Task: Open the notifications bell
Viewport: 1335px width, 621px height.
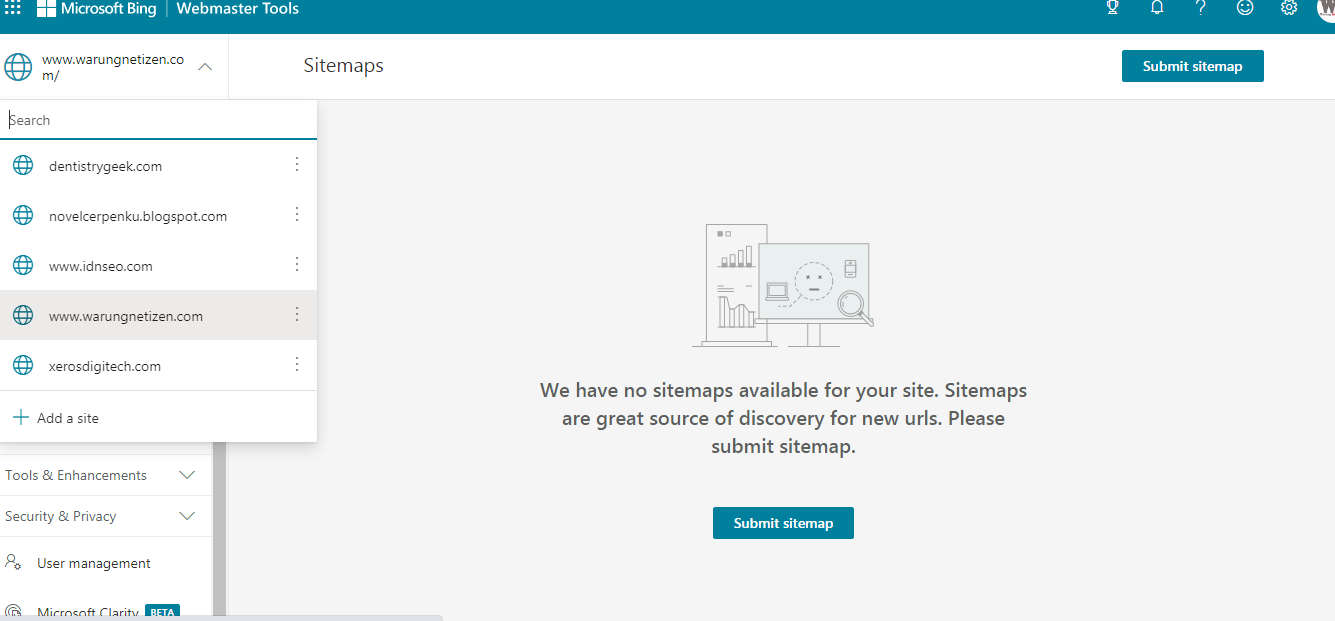Action: point(1157,8)
